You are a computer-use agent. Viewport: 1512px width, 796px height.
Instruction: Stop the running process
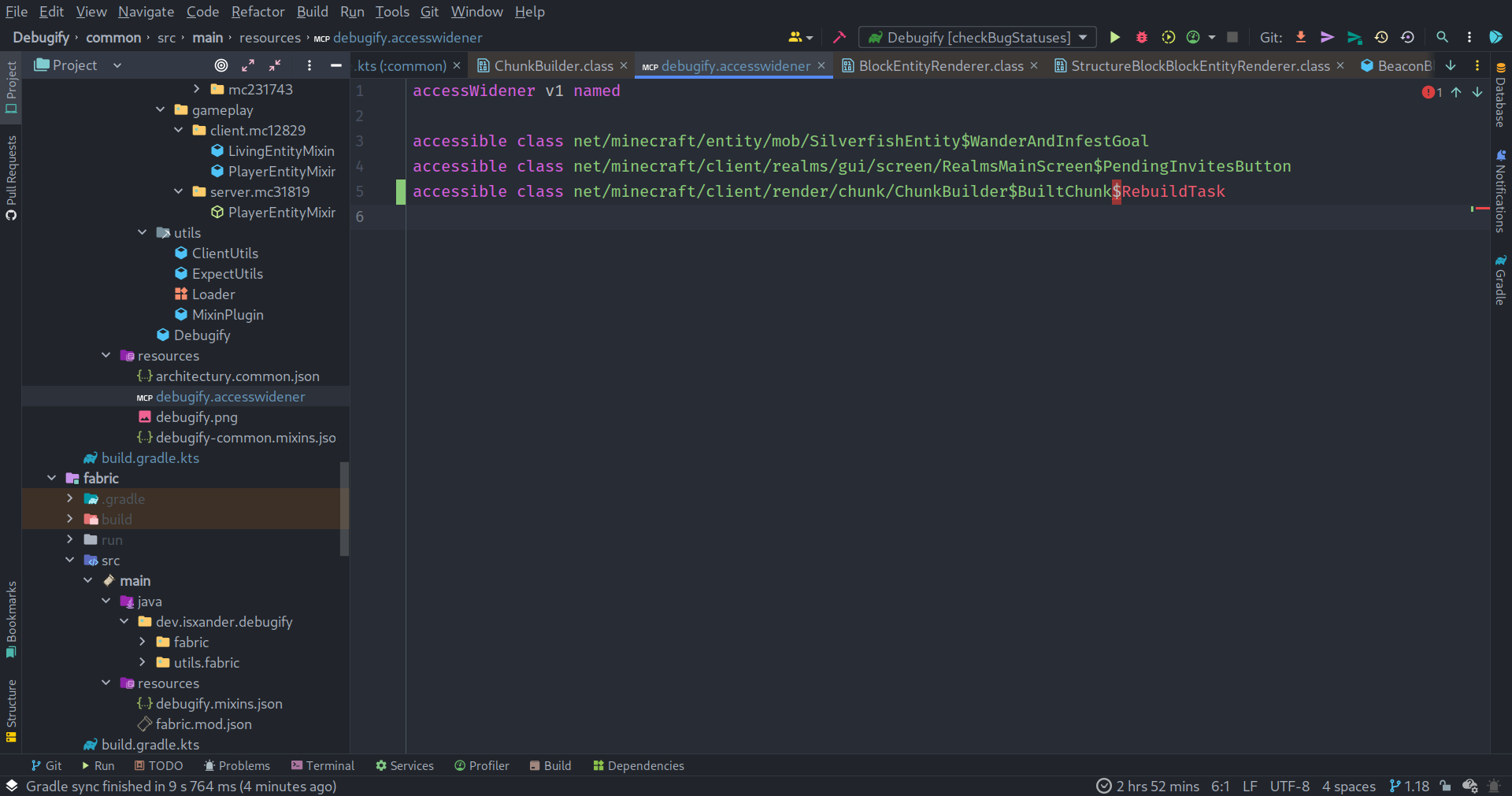(x=1233, y=37)
